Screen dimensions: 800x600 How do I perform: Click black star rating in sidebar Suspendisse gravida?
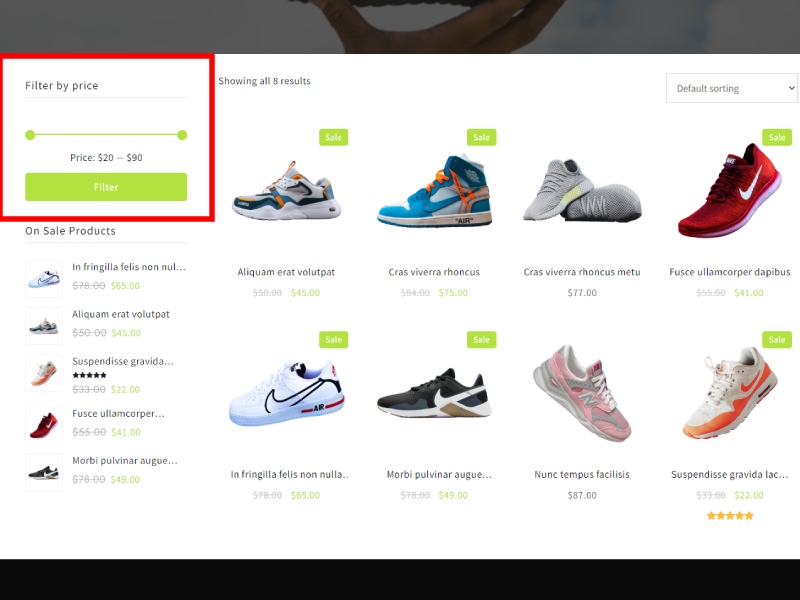89,375
